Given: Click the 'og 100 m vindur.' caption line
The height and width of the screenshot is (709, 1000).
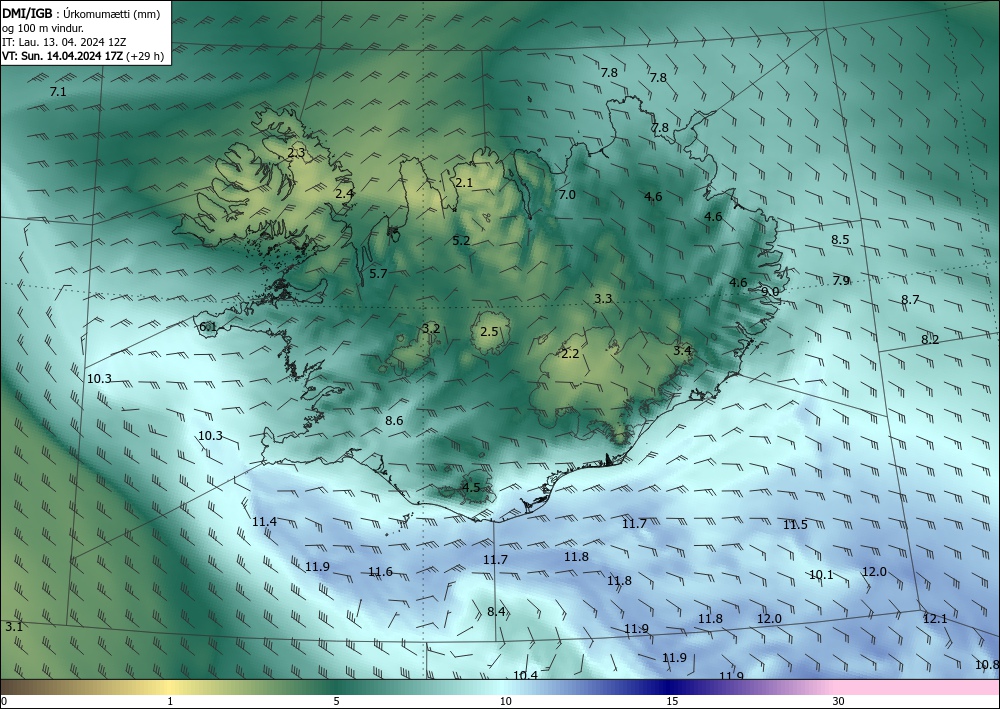Looking at the screenshot, I should click(x=43, y=28).
